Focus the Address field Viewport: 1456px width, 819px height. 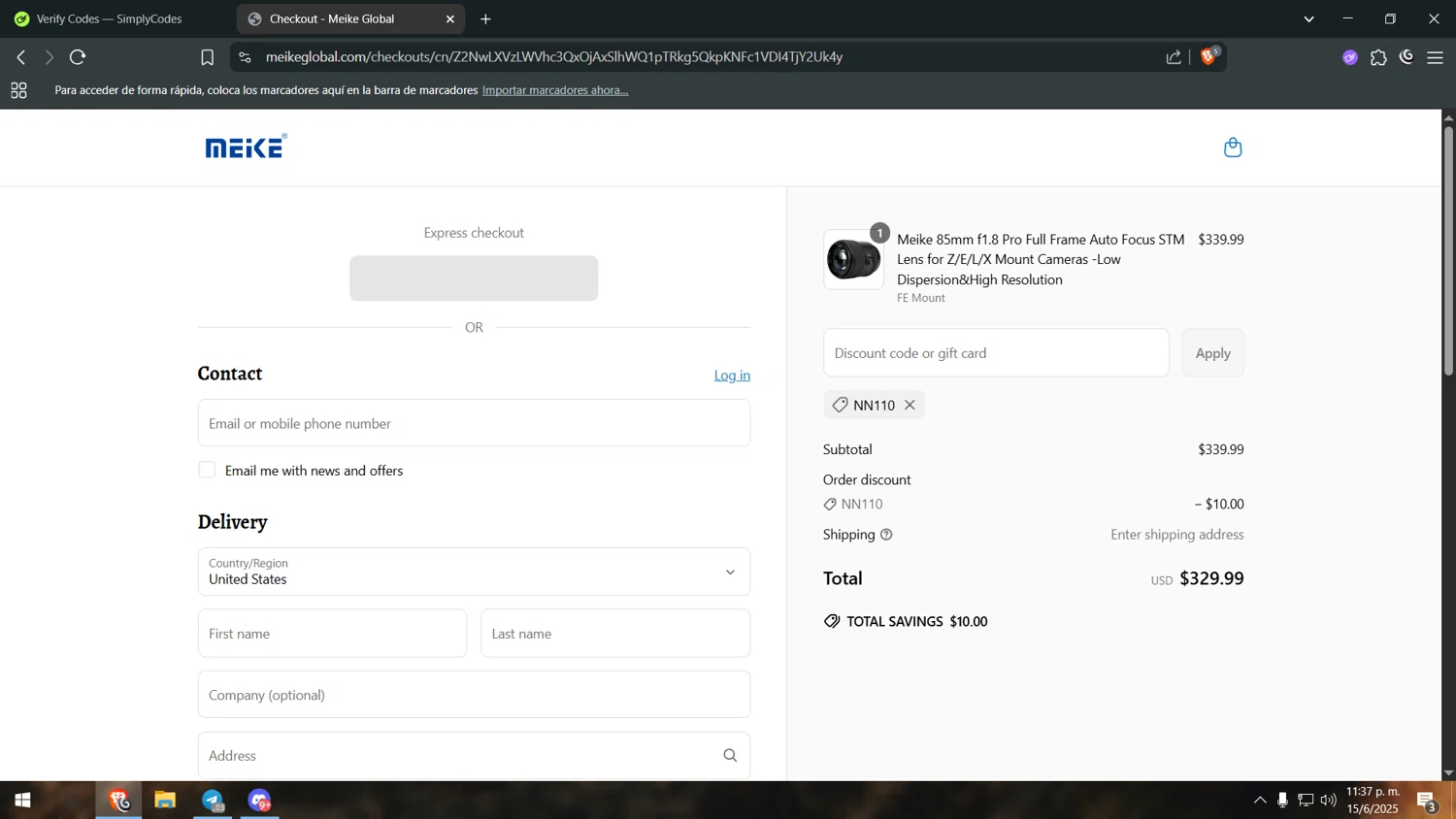(x=474, y=756)
